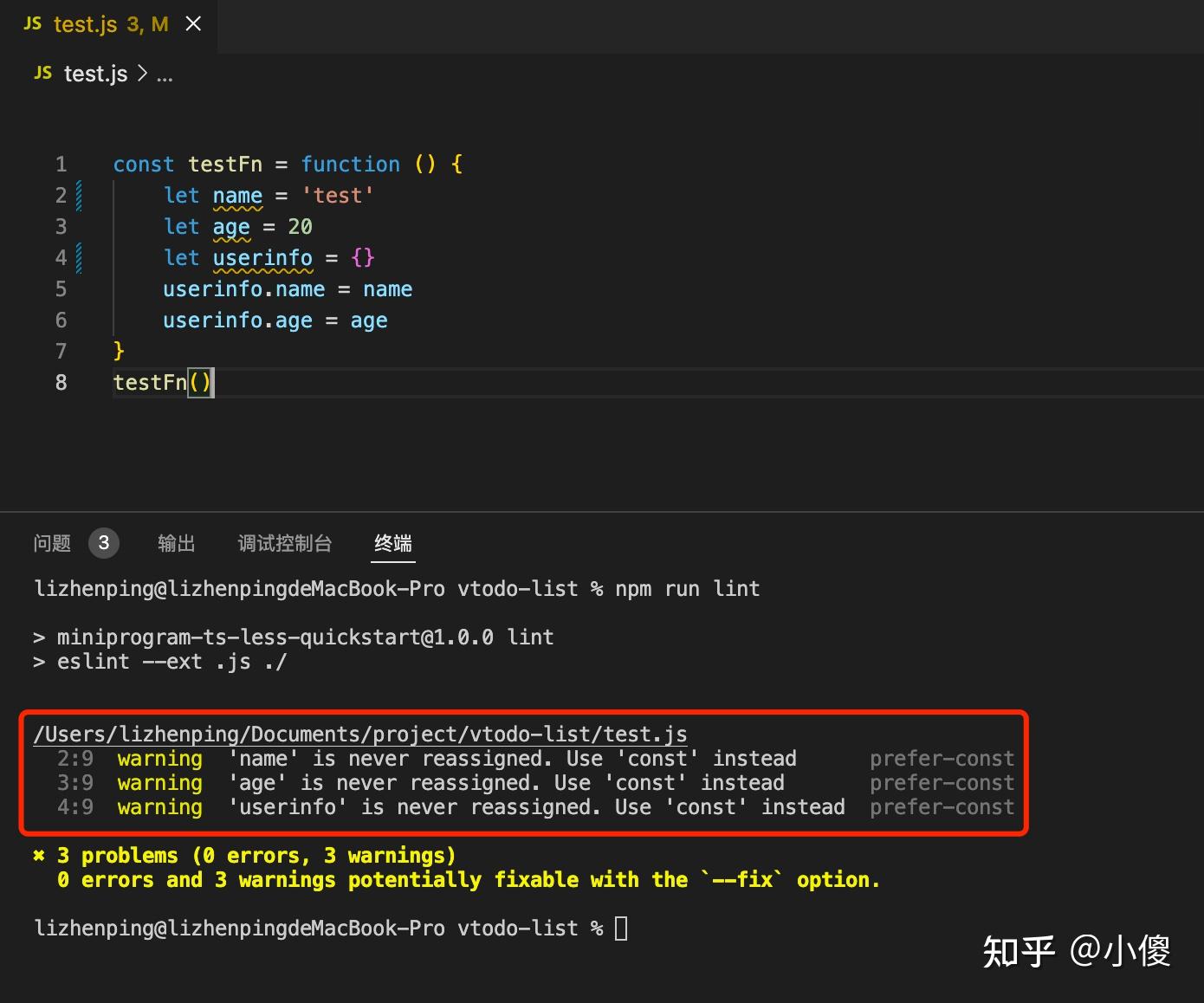Select the 终端 terminal tab

(x=392, y=543)
